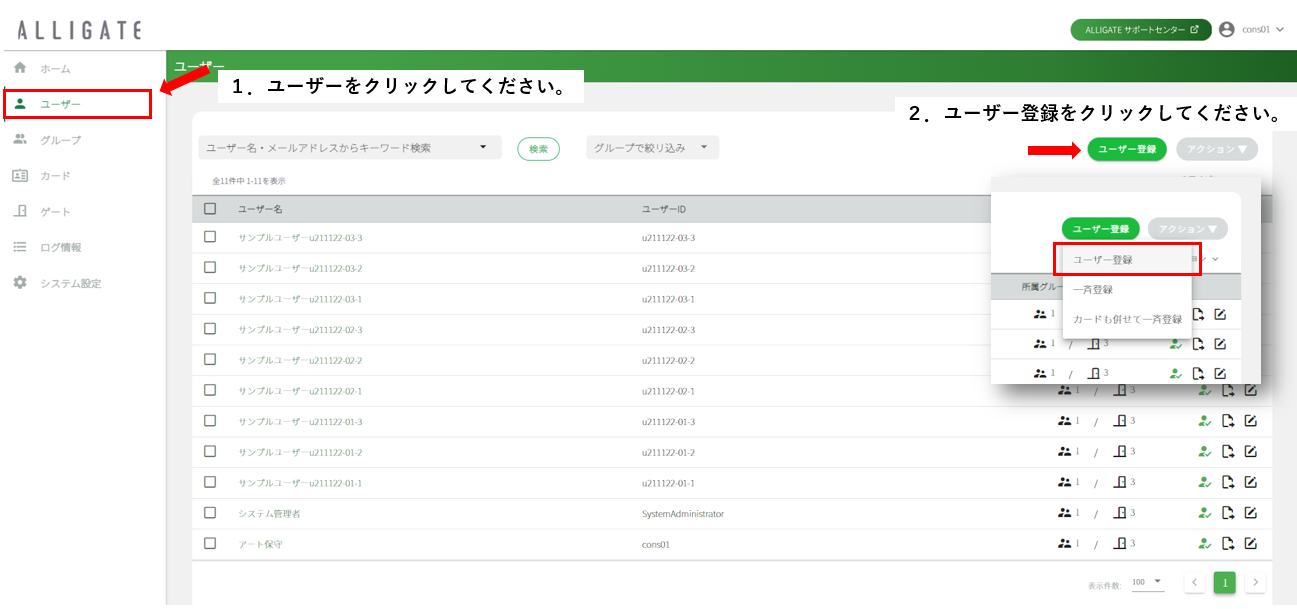Edit user サンプルユーザーu211122-01-2 via pencil icon

click(x=1250, y=452)
